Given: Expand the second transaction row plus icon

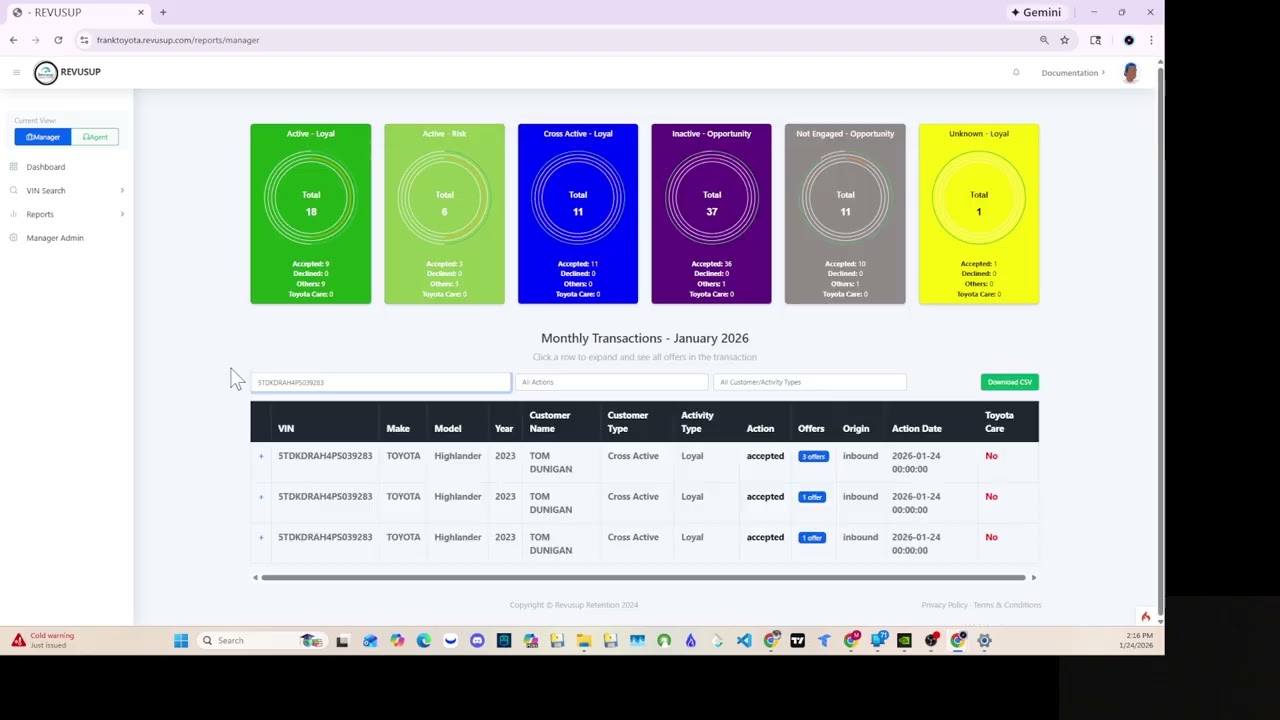Looking at the screenshot, I should coord(261,497).
